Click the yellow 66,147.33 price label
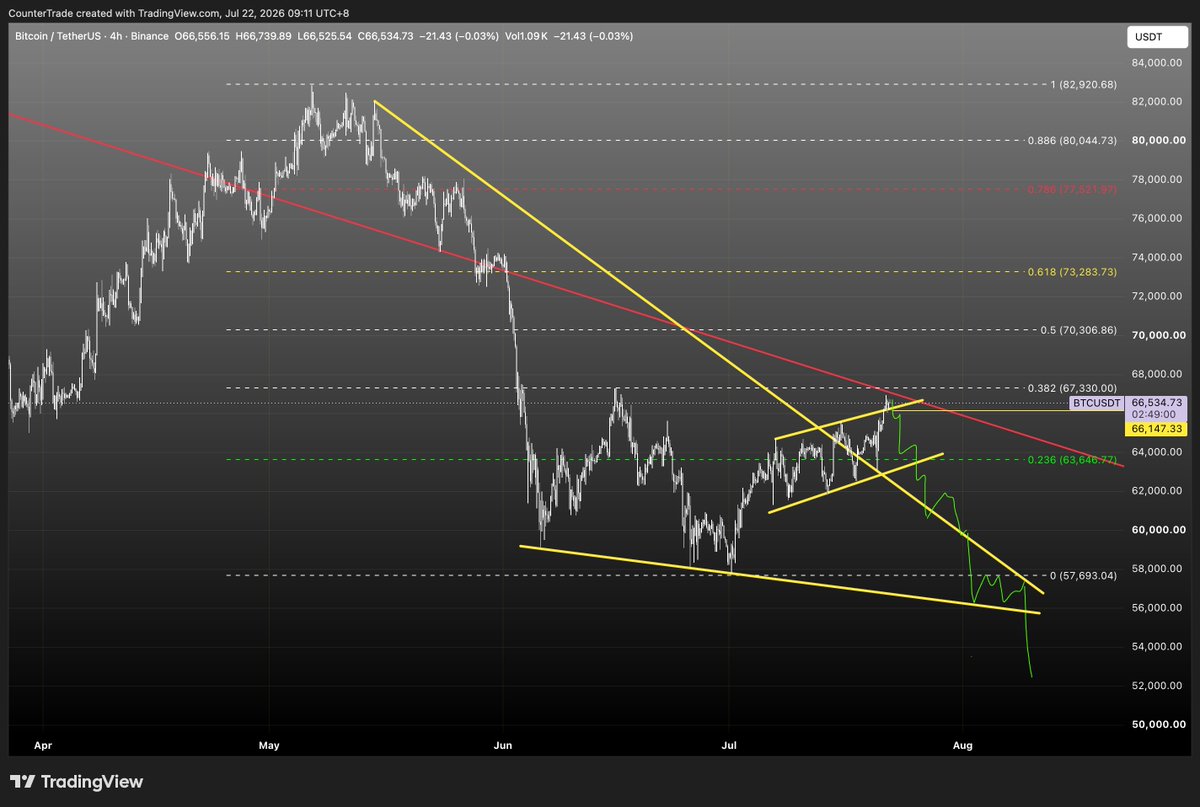This screenshot has height=807, width=1200. click(1158, 428)
